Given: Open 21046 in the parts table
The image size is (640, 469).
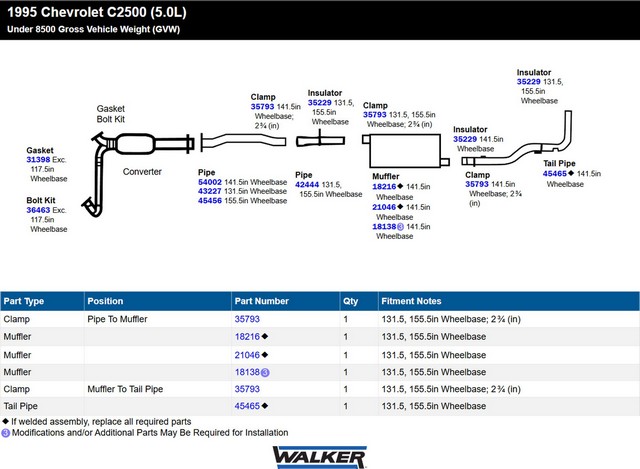Looking at the screenshot, I should 247,355.
